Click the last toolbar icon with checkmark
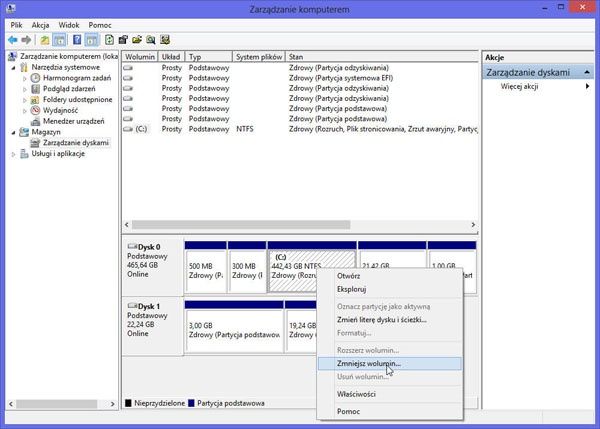 (x=165, y=40)
